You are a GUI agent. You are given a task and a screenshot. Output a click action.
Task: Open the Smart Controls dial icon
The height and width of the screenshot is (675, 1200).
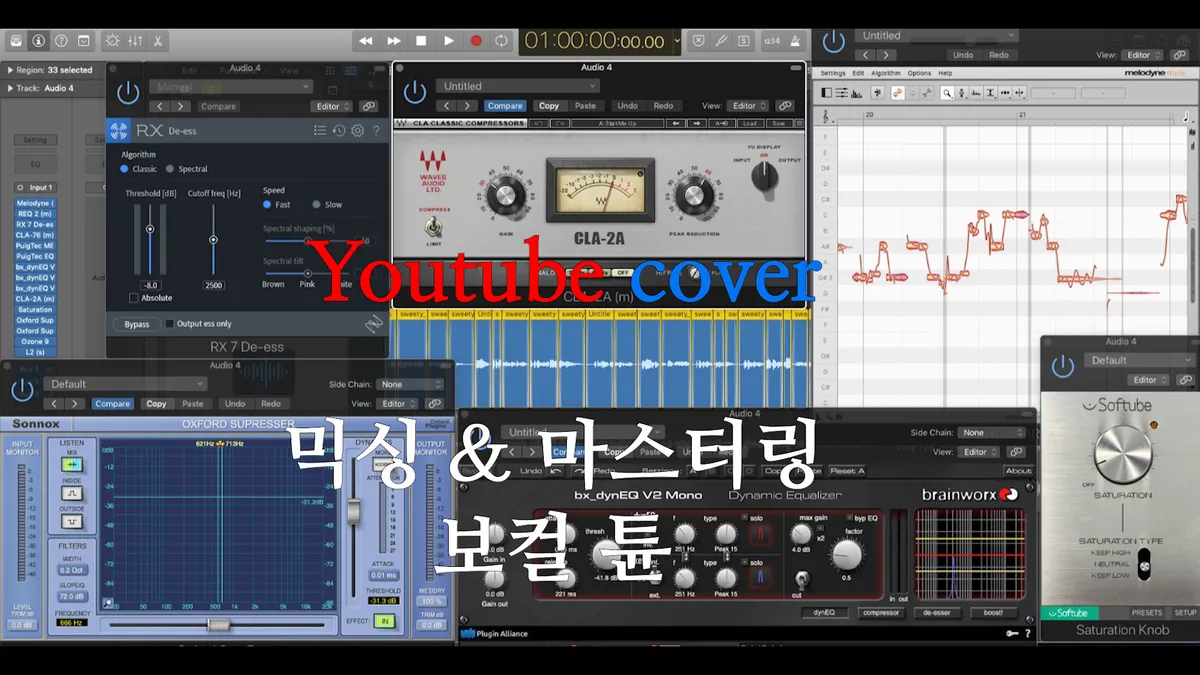click(x=112, y=41)
